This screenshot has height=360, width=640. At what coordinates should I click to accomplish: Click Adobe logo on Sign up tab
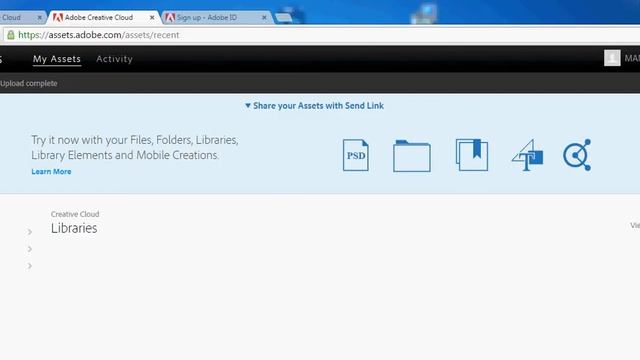[x=170, y=18]
